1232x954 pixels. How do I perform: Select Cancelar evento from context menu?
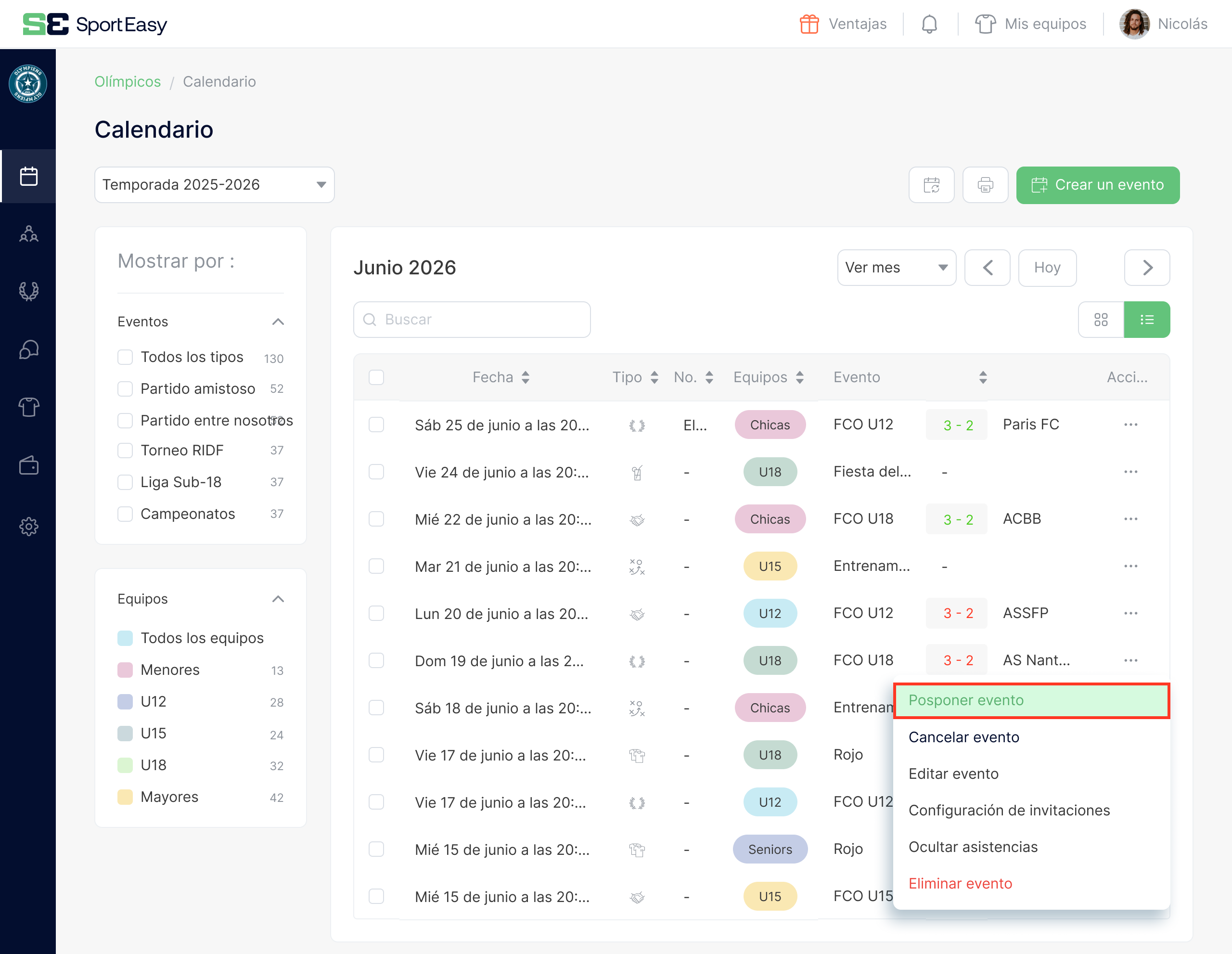click(x=963, y=737)
